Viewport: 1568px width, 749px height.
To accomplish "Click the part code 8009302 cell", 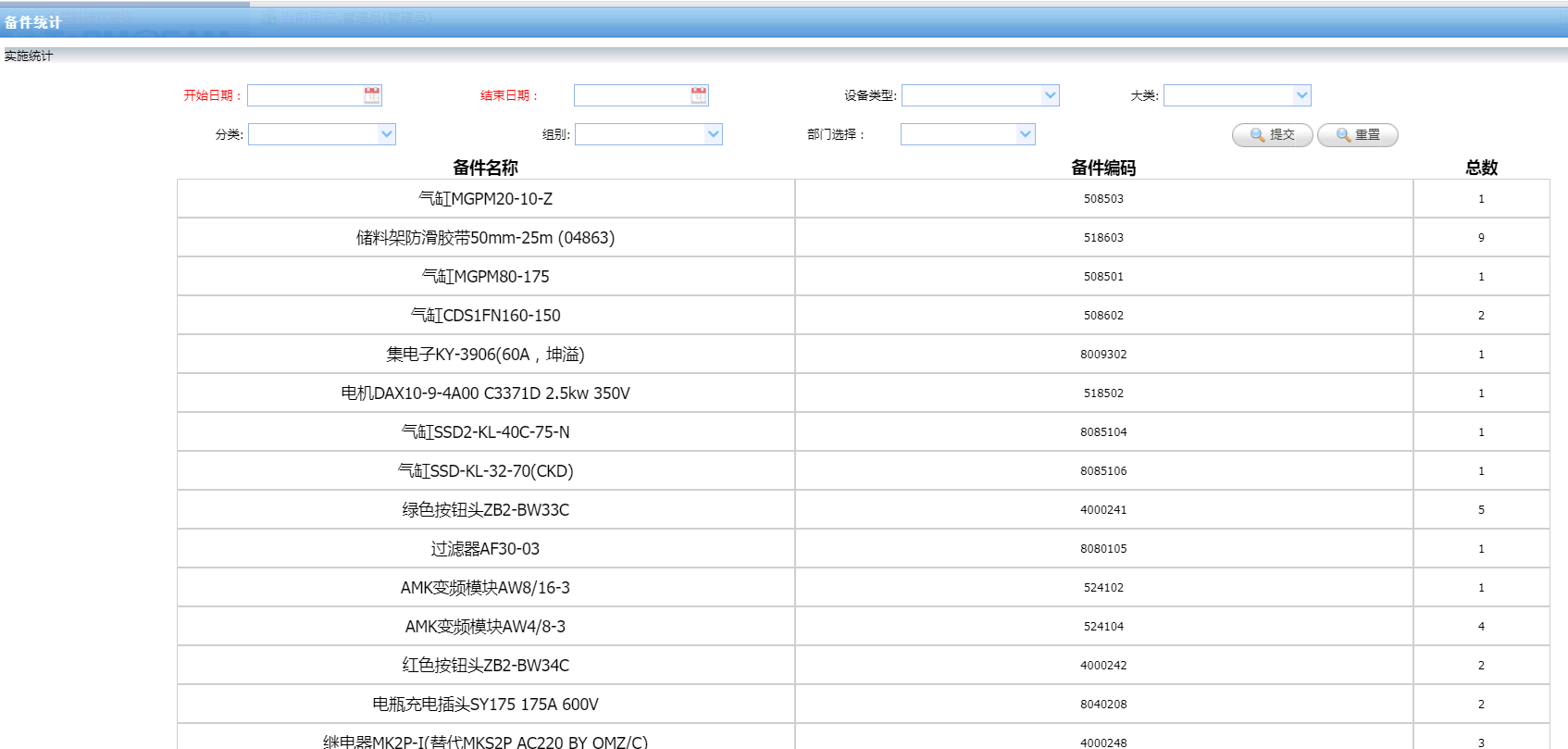I will [x=1103, y=355].
